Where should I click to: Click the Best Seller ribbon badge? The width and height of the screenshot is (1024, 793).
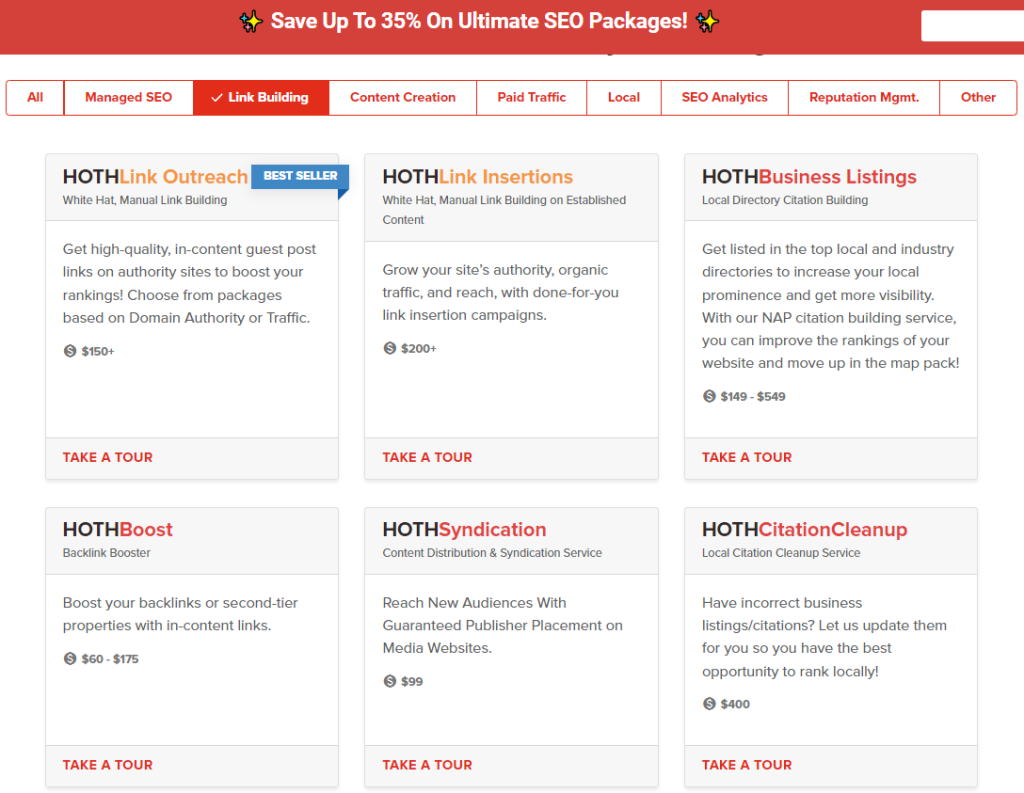[299, 176]
